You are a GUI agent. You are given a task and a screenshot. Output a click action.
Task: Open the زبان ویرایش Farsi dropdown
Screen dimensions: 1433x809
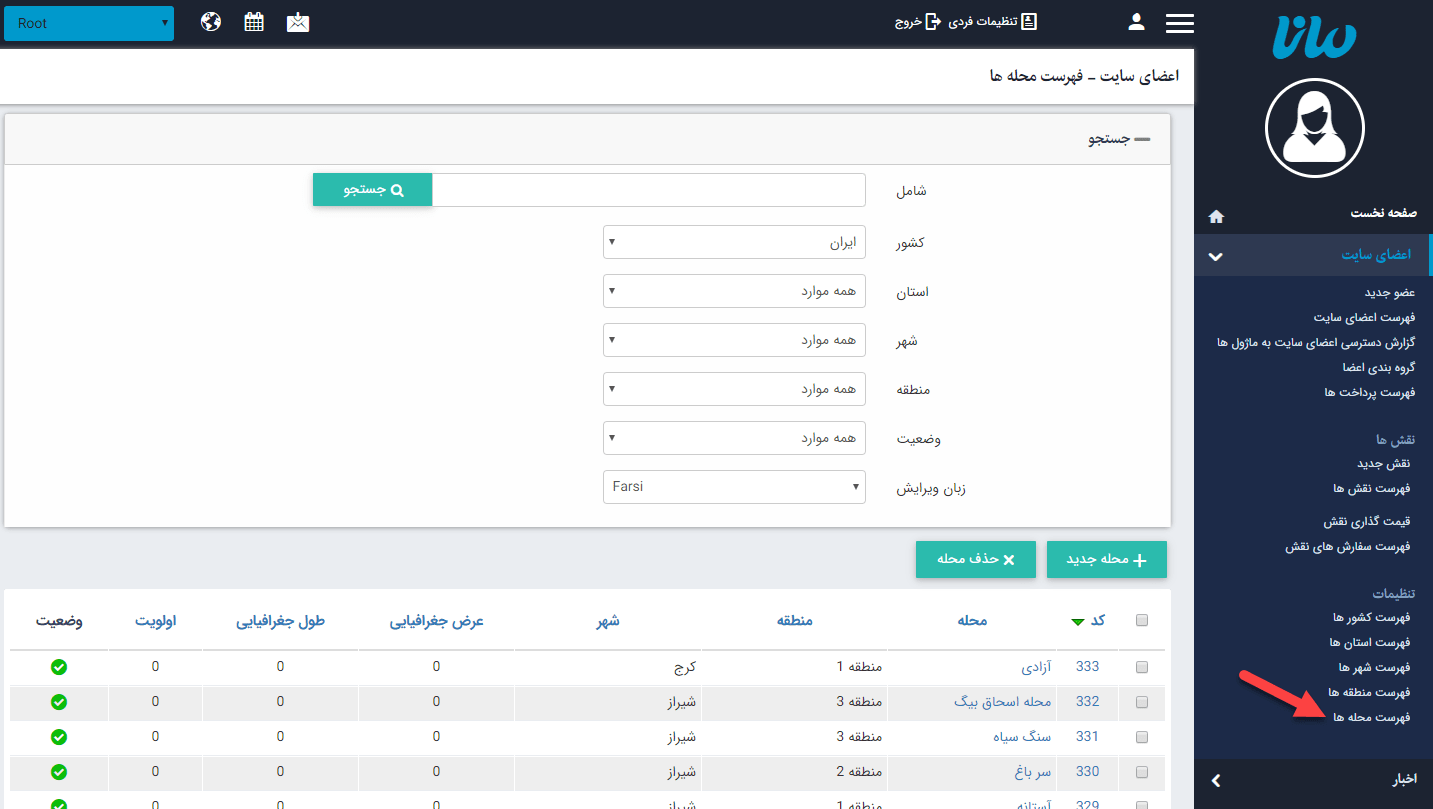click(734, 487)
